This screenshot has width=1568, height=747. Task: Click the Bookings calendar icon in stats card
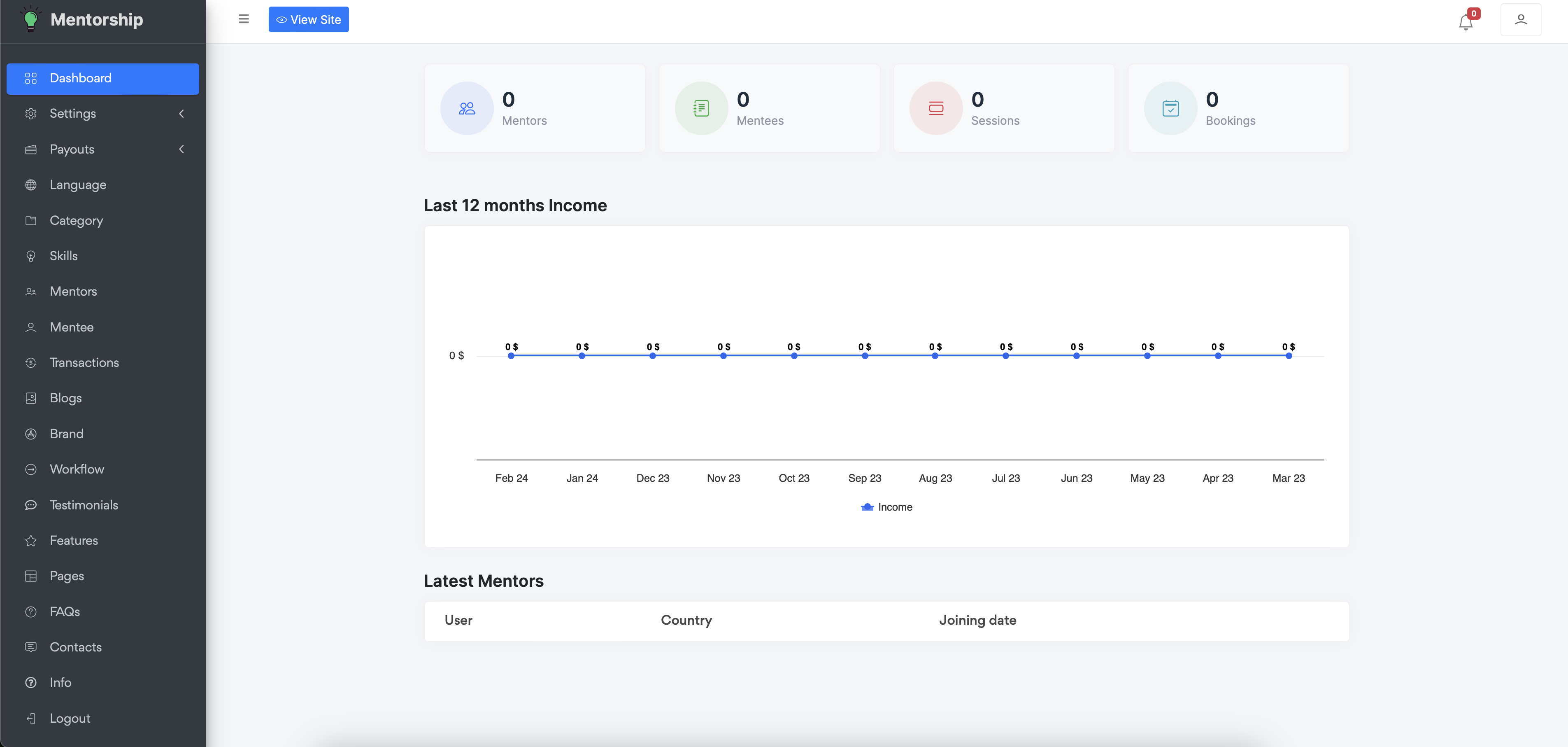point(1170,108)
